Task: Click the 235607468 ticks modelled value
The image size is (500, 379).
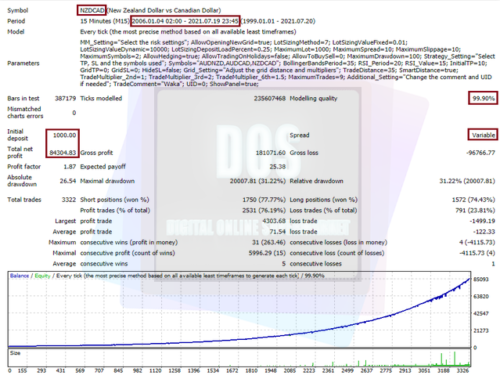Action: 269,98
